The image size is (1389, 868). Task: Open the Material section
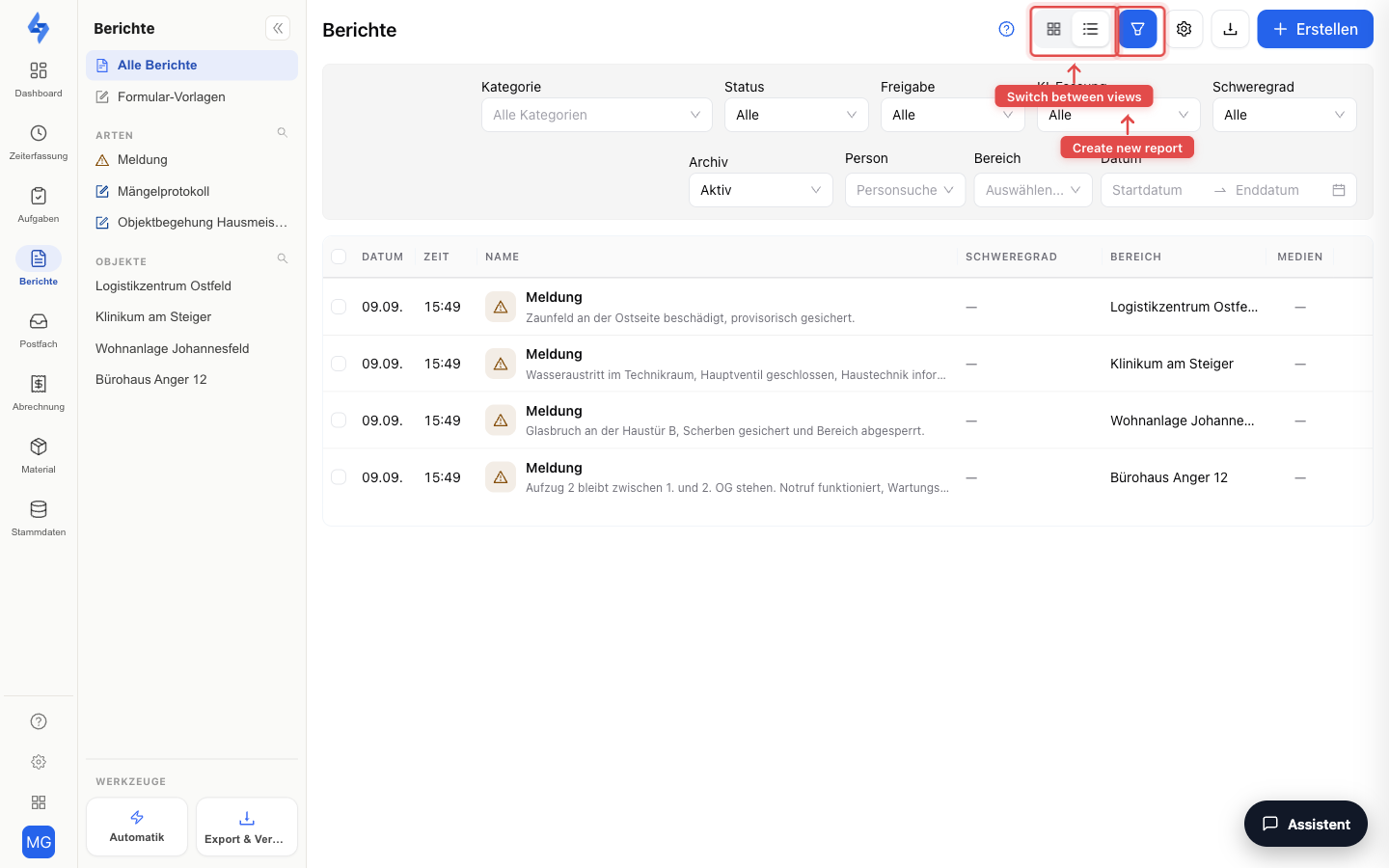pyautogui.click(x=39, y=455)
